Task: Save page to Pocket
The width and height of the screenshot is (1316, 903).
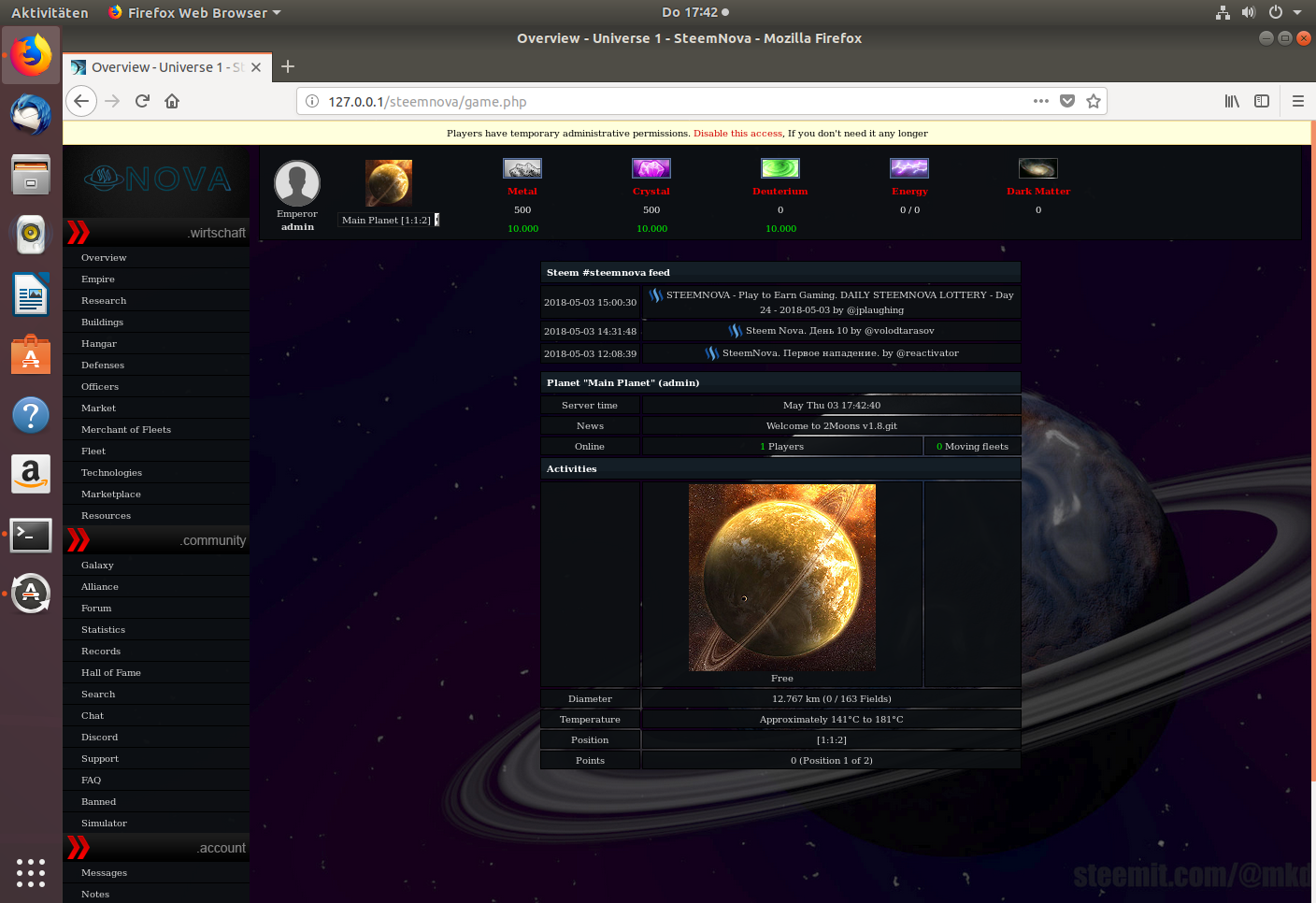Action: 1067,101
